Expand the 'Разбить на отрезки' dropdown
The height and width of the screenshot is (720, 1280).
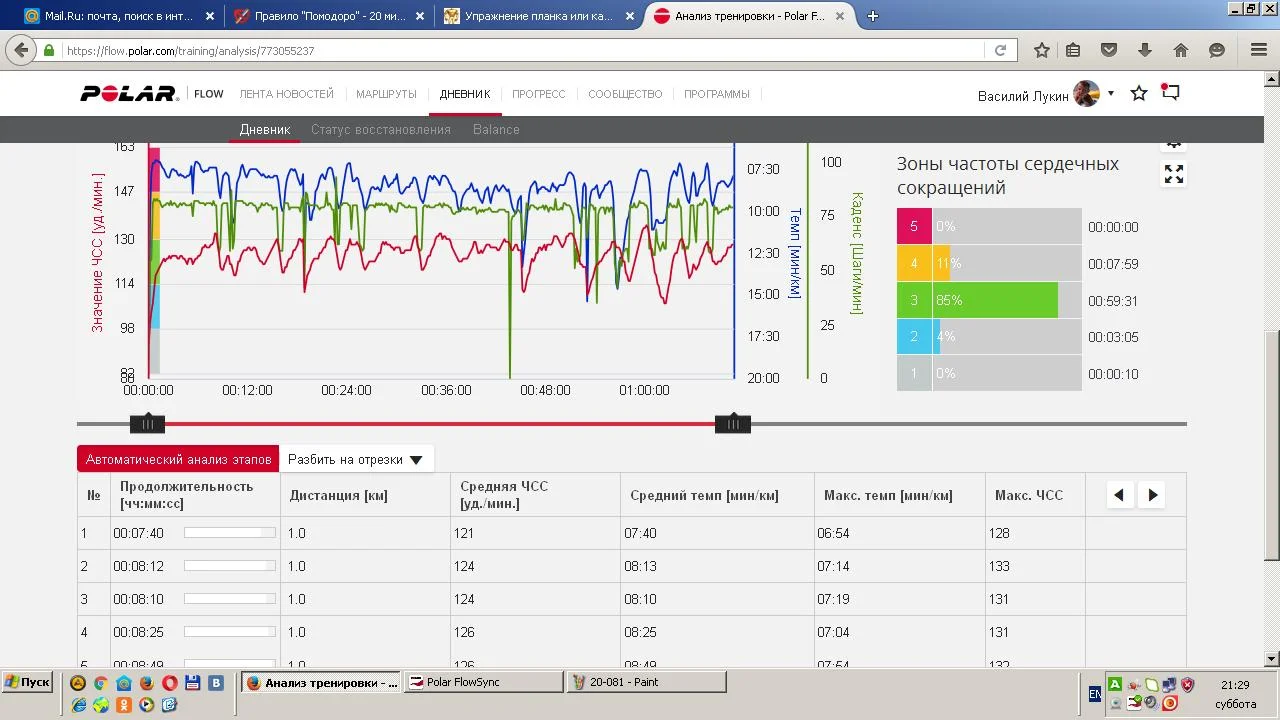[x=355, y=460]
